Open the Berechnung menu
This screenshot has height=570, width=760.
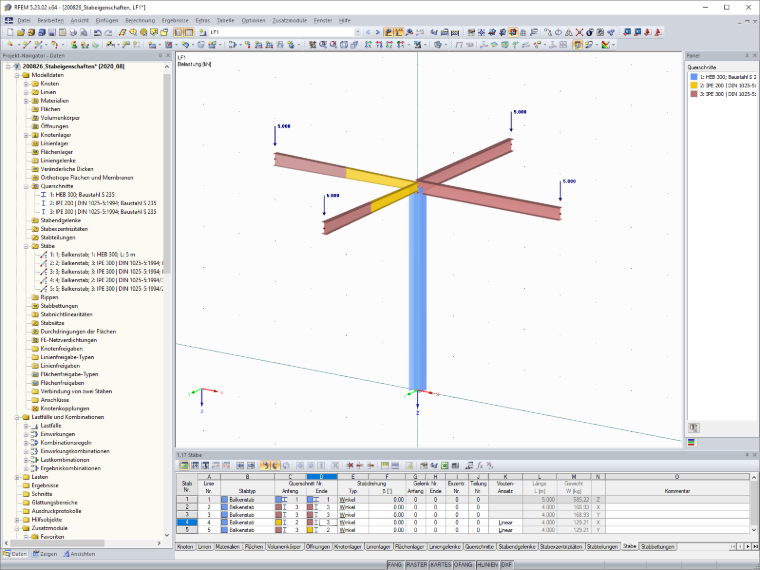pos(140,20)
